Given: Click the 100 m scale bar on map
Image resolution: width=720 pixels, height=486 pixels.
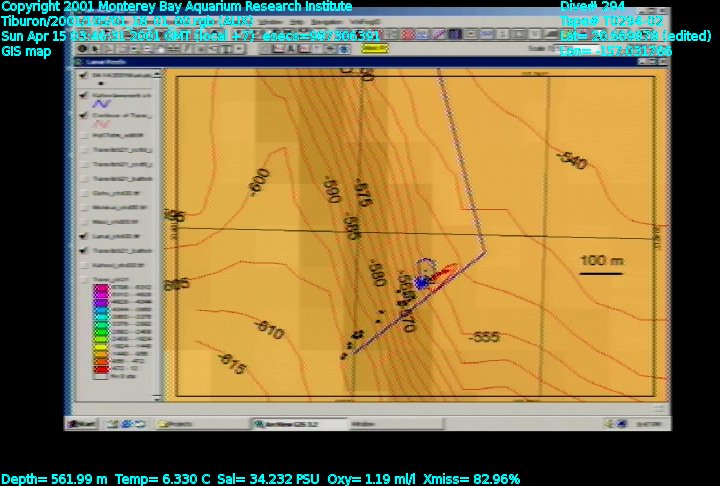Looking at the screenshot, I should [601, 273].
